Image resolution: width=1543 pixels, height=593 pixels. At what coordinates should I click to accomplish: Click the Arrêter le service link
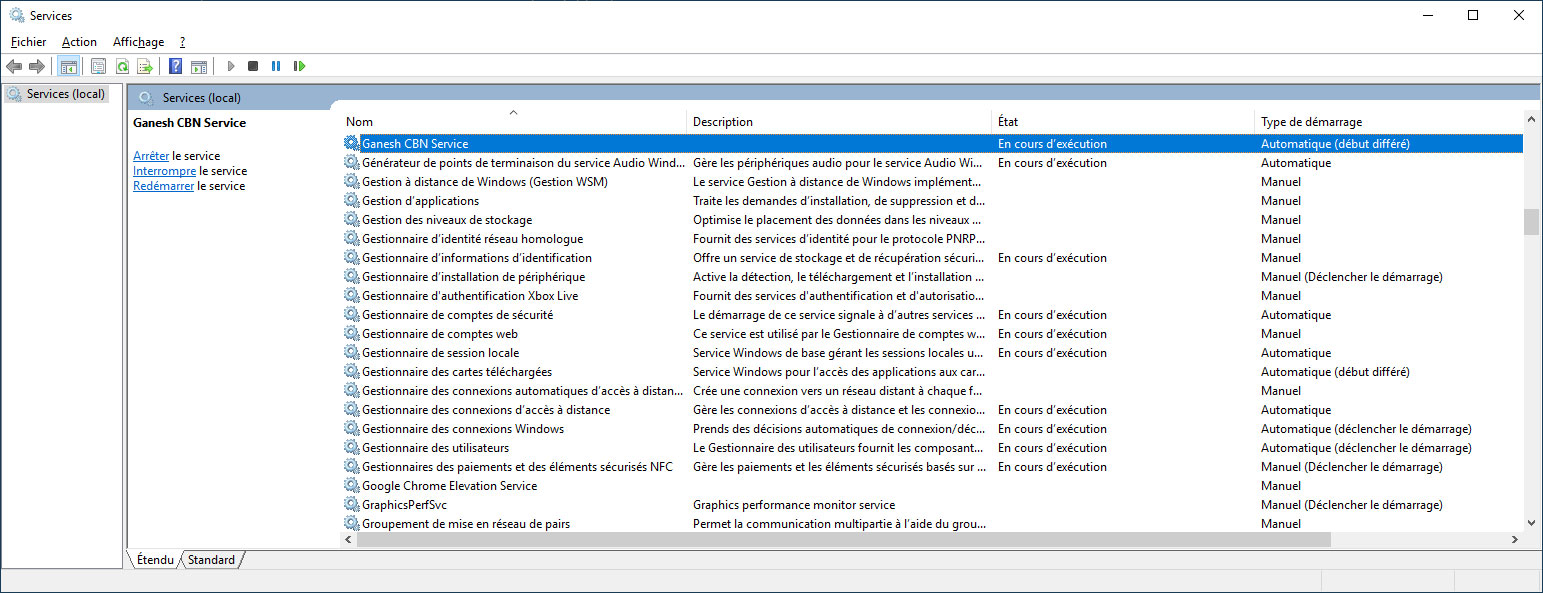pyautogui.click(x=151, y=156)
